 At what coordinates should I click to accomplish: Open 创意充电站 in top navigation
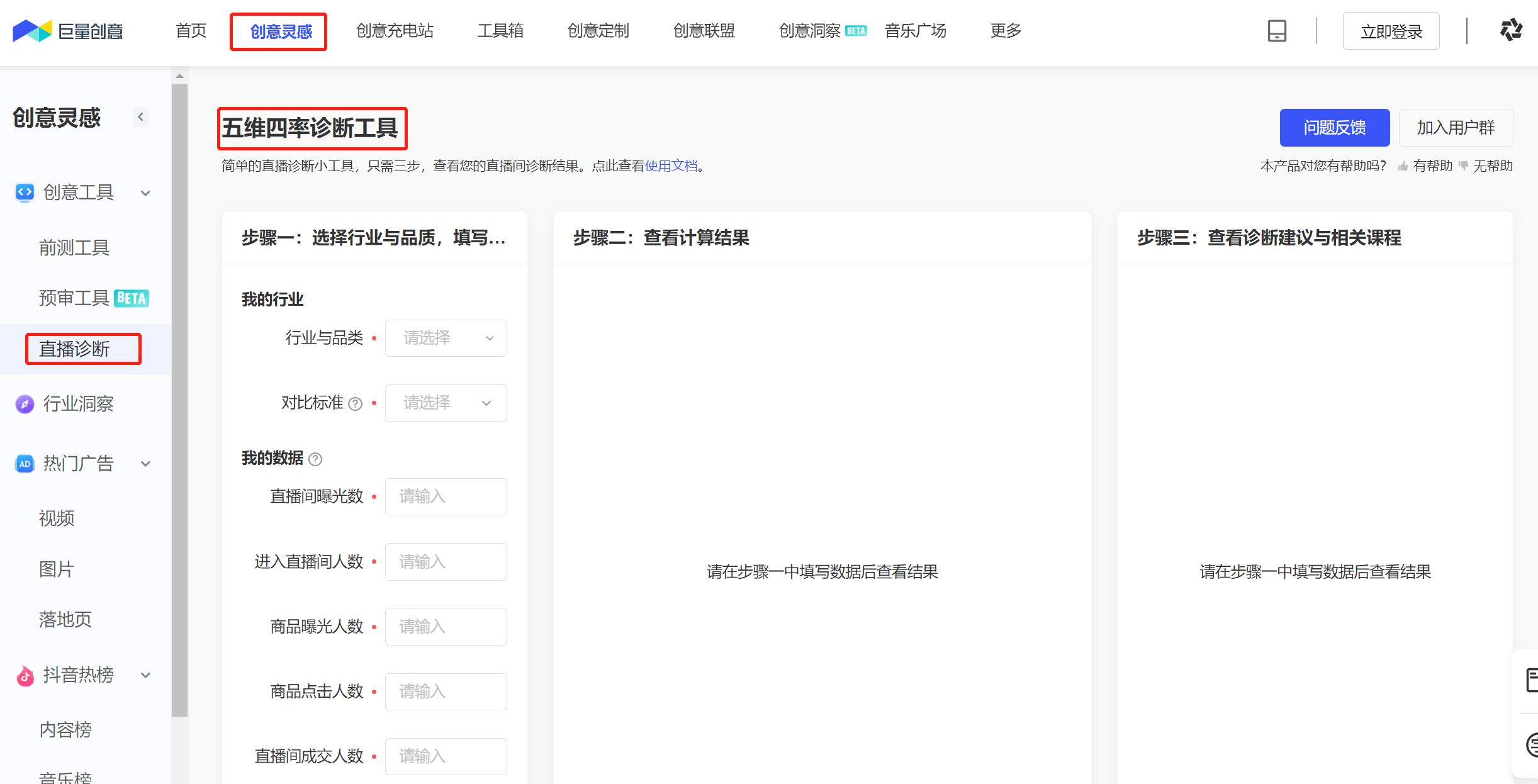click(395, 31)
